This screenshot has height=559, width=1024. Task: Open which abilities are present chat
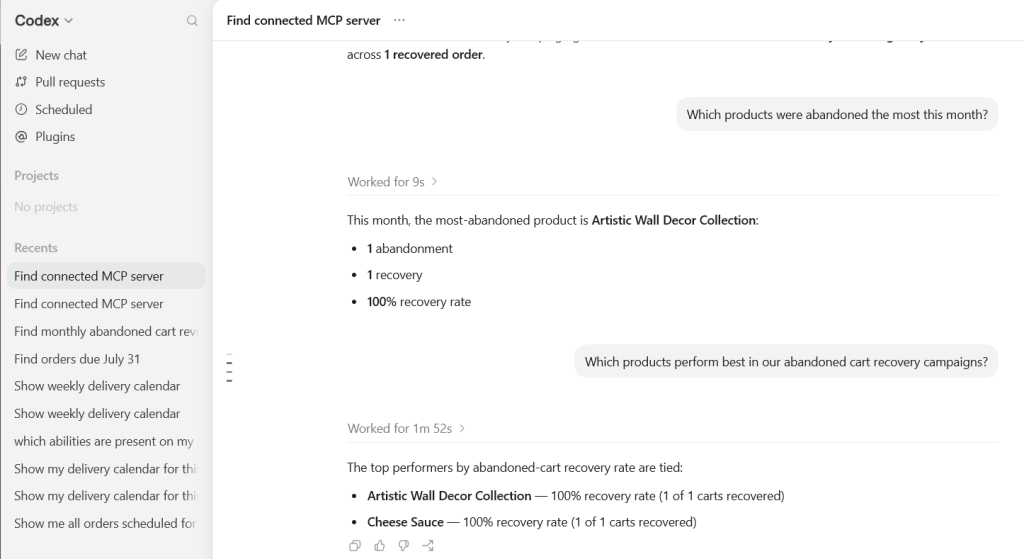click(106, 441)
